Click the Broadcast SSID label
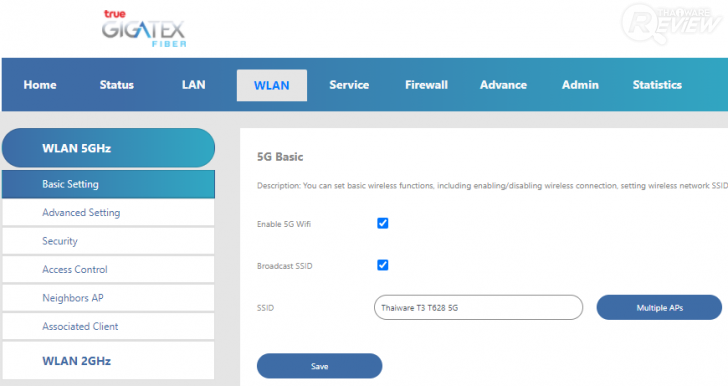Viewport: 728px width, 386px height. (285, 266)
